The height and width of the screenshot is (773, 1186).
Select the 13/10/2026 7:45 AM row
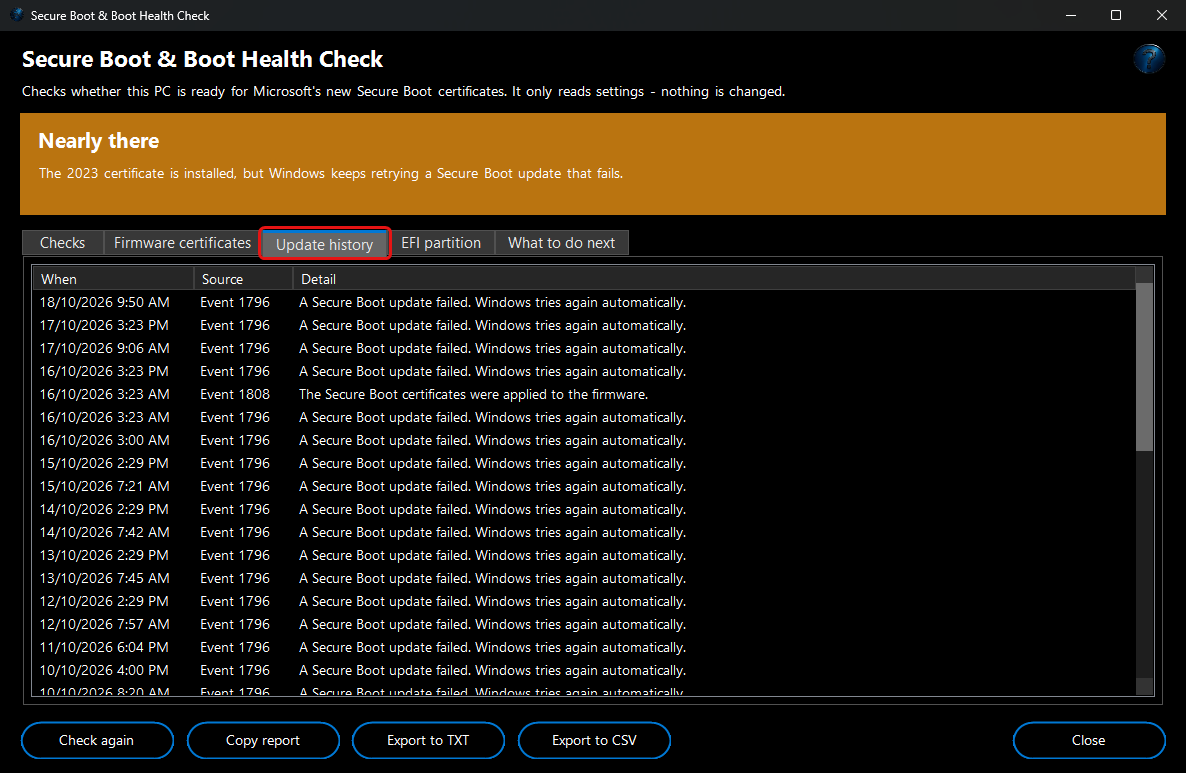click(584, 579)
